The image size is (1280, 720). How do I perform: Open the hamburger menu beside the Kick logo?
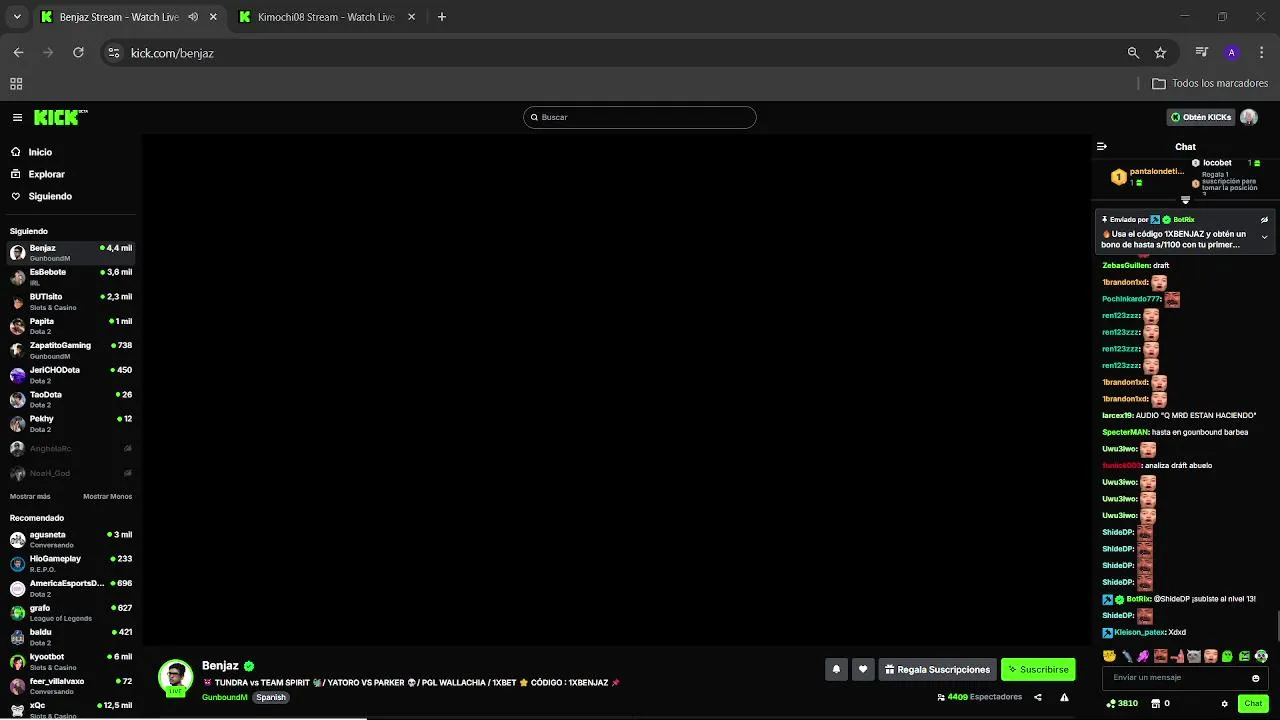coord(17,117)
